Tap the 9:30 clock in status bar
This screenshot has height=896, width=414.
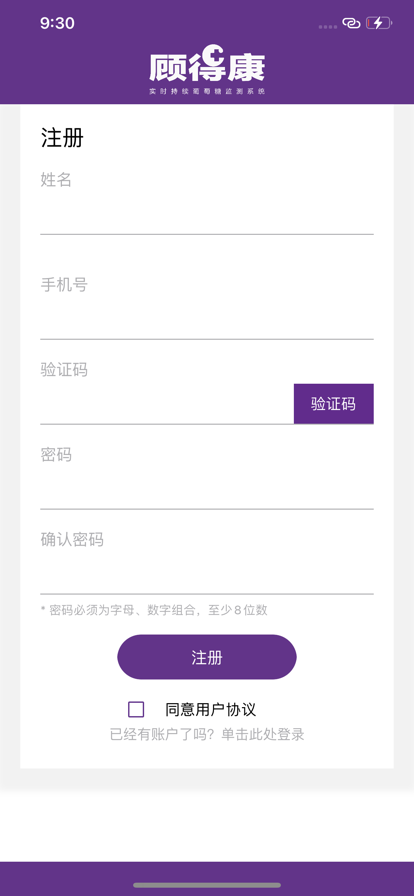click(x=57, y=23)
